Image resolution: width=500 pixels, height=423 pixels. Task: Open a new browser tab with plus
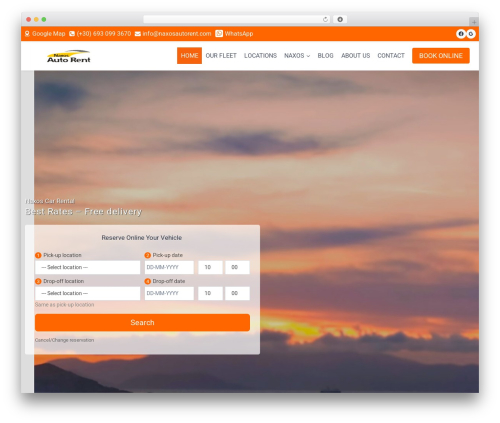coord(474,22)
